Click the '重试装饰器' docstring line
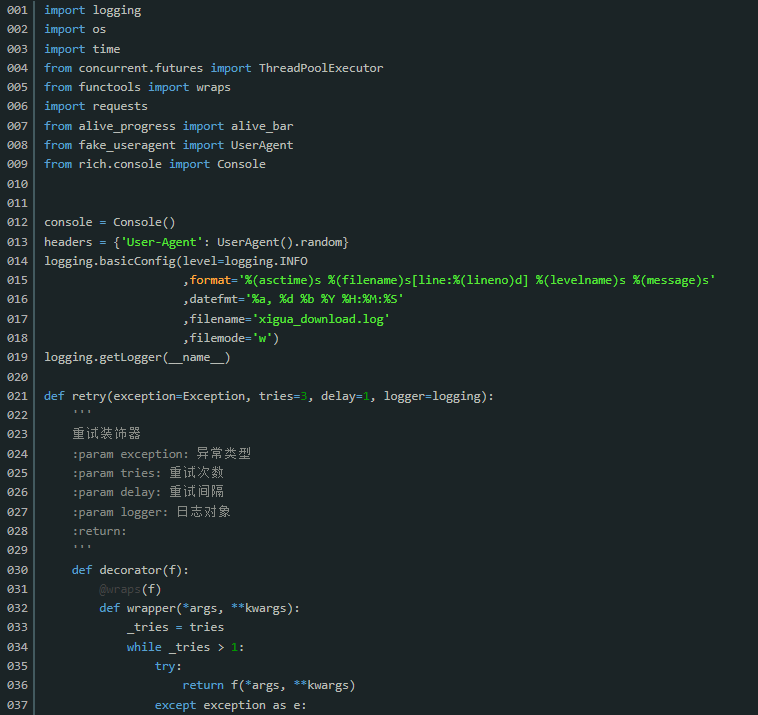Viewport: 758px width, 715px height. pyautogui.click(x=106, y=434)
